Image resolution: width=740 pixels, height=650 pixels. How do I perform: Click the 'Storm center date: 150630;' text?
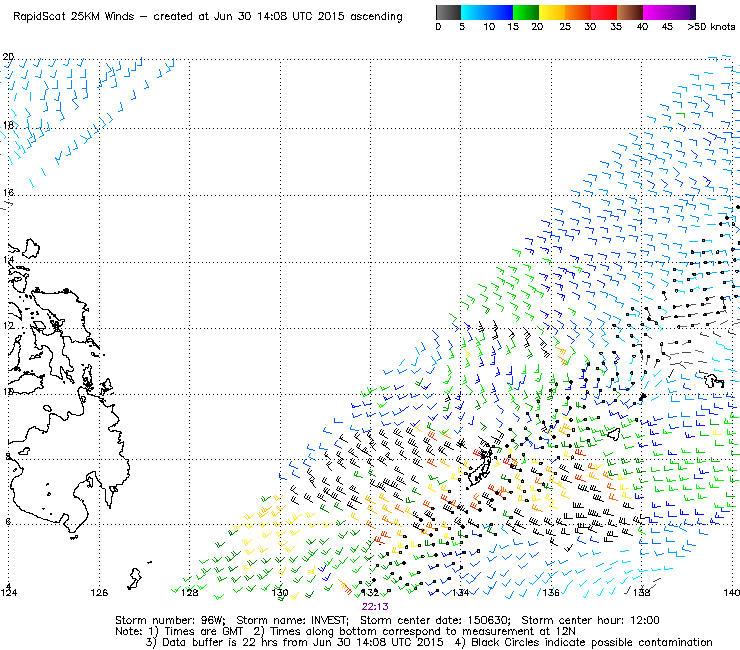[435, 620]
